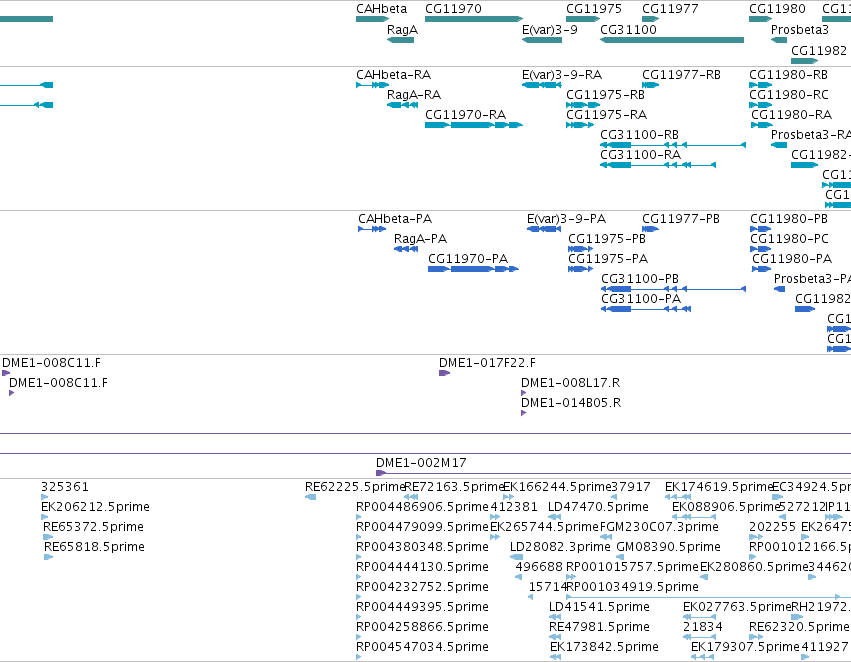Click BAC end DME1-017F22.F
This screenshot has height=662, width=851.
[x=444, y=373]
